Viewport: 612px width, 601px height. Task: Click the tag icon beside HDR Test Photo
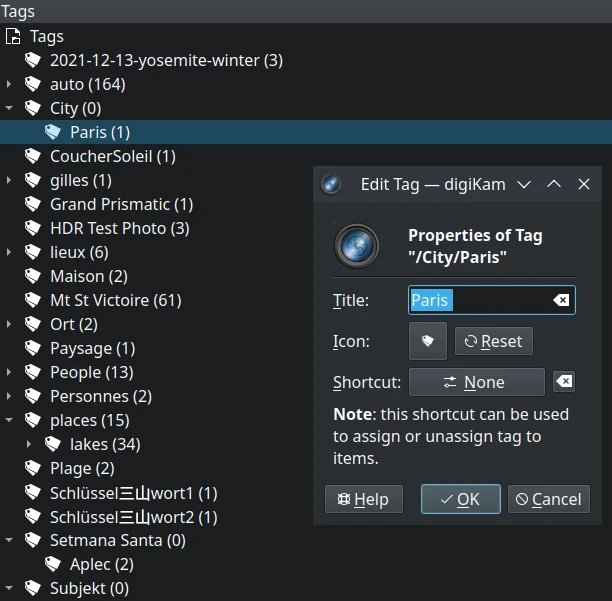34,228
